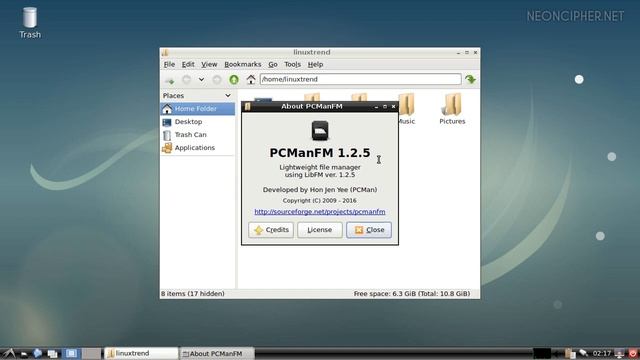Open the Go menu

273,64
